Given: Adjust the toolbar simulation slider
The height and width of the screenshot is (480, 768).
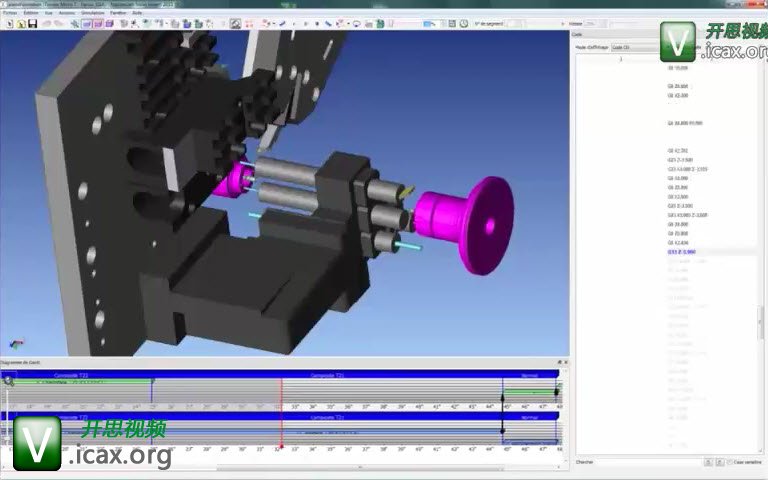Looking at the screenshot, I should pos(407,24).
